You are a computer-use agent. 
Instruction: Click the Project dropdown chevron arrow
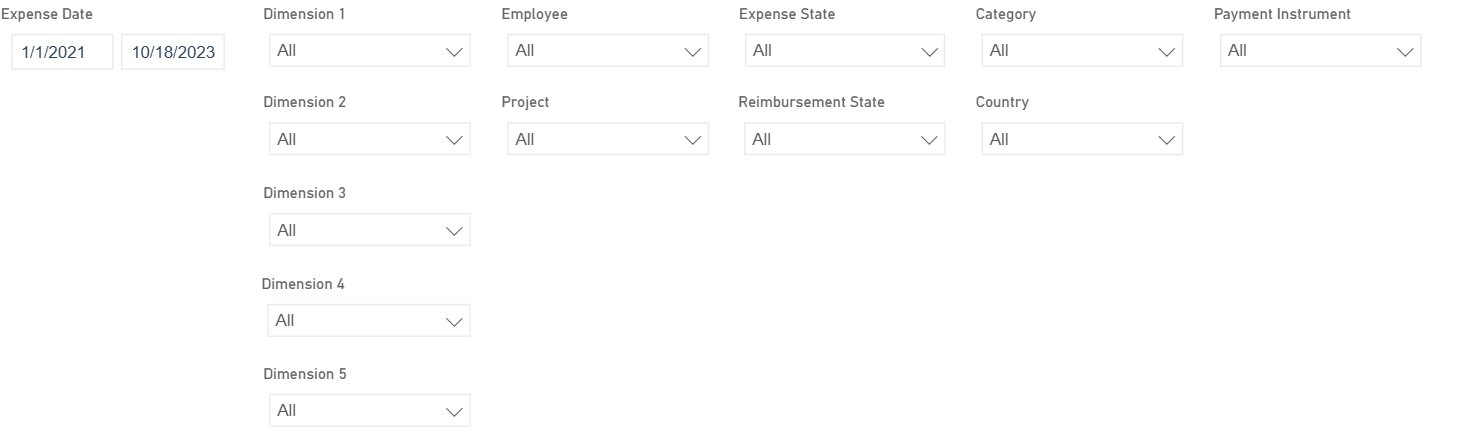coord(693,140)
